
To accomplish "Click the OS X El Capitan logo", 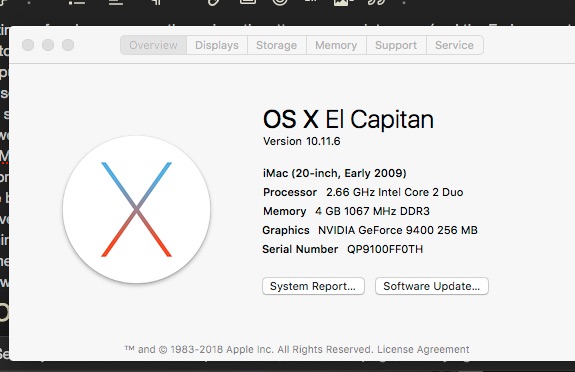I will [x=136, y=209].
